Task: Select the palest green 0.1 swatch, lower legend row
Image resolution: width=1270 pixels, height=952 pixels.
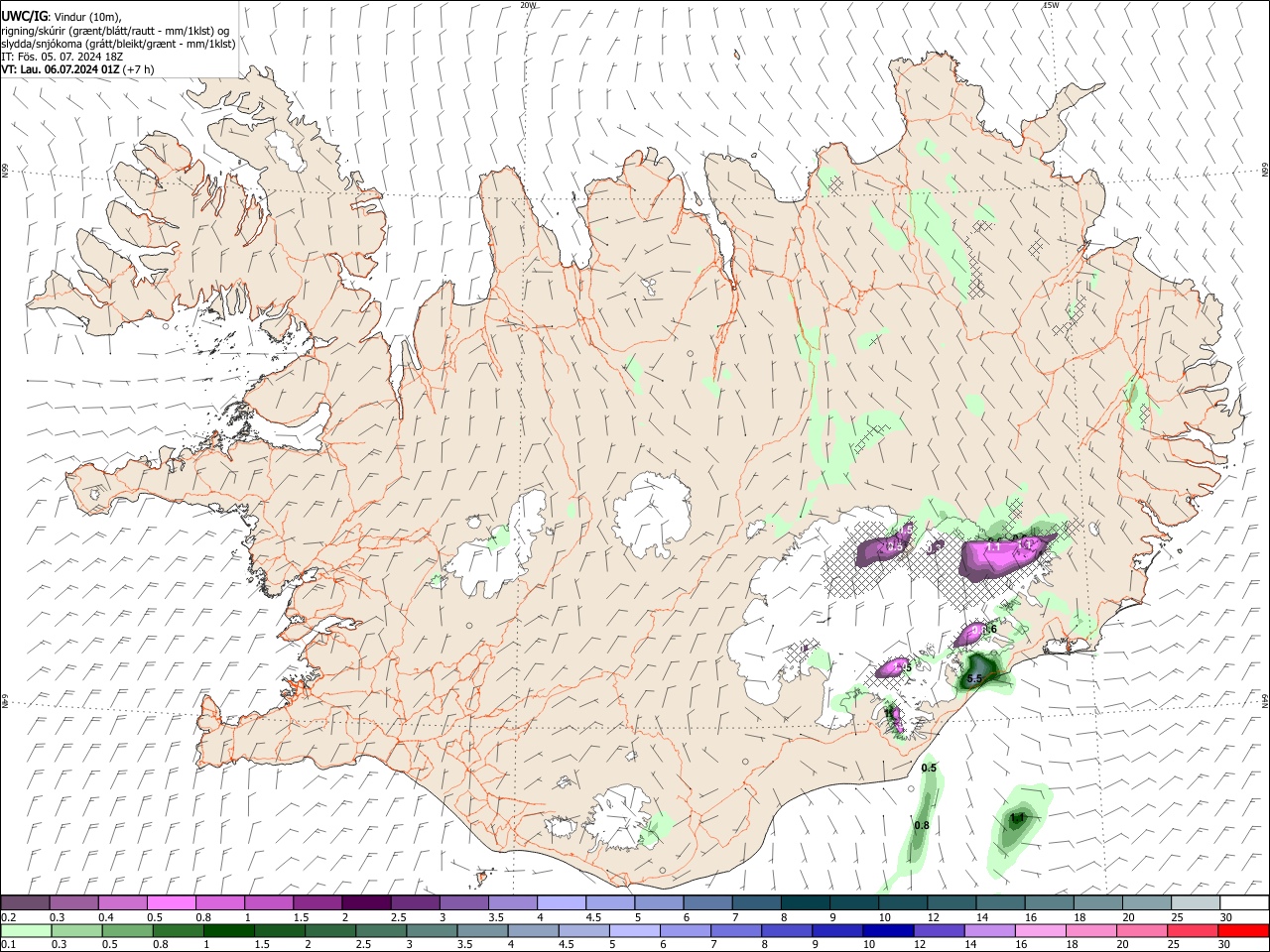Action: tap(27, 931)
